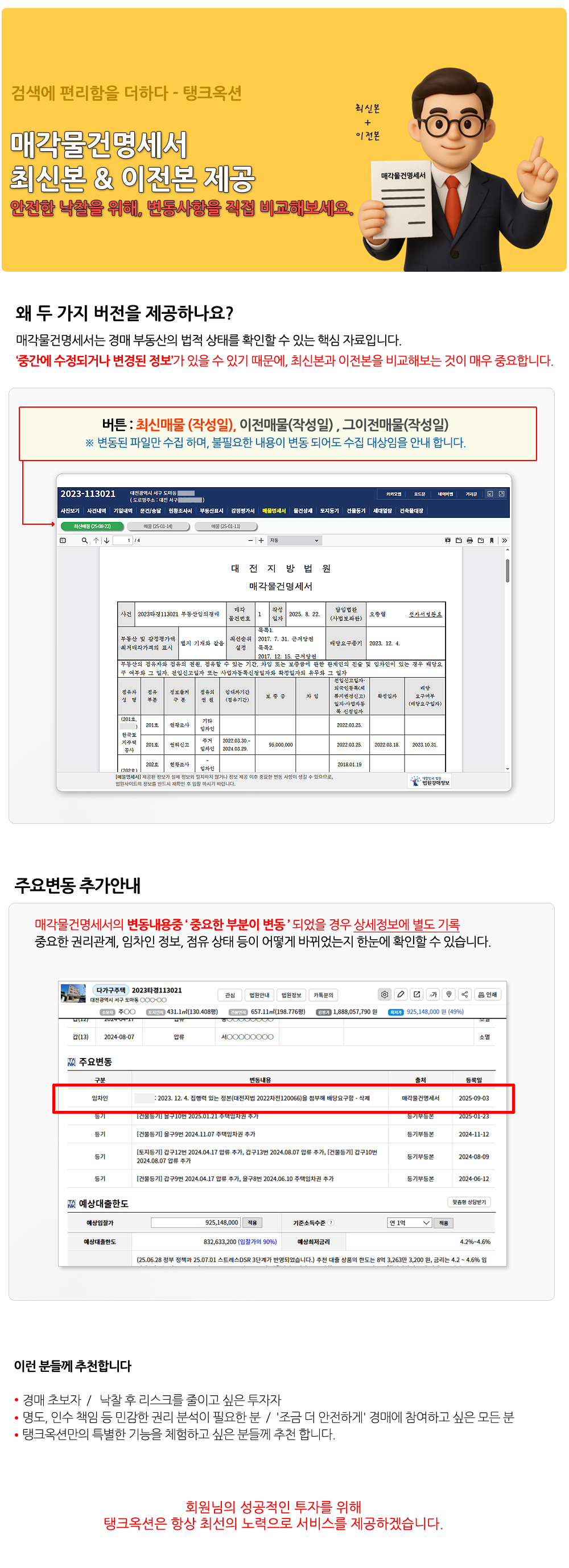Toggle the PDF viewer sidebar icon

63,541
